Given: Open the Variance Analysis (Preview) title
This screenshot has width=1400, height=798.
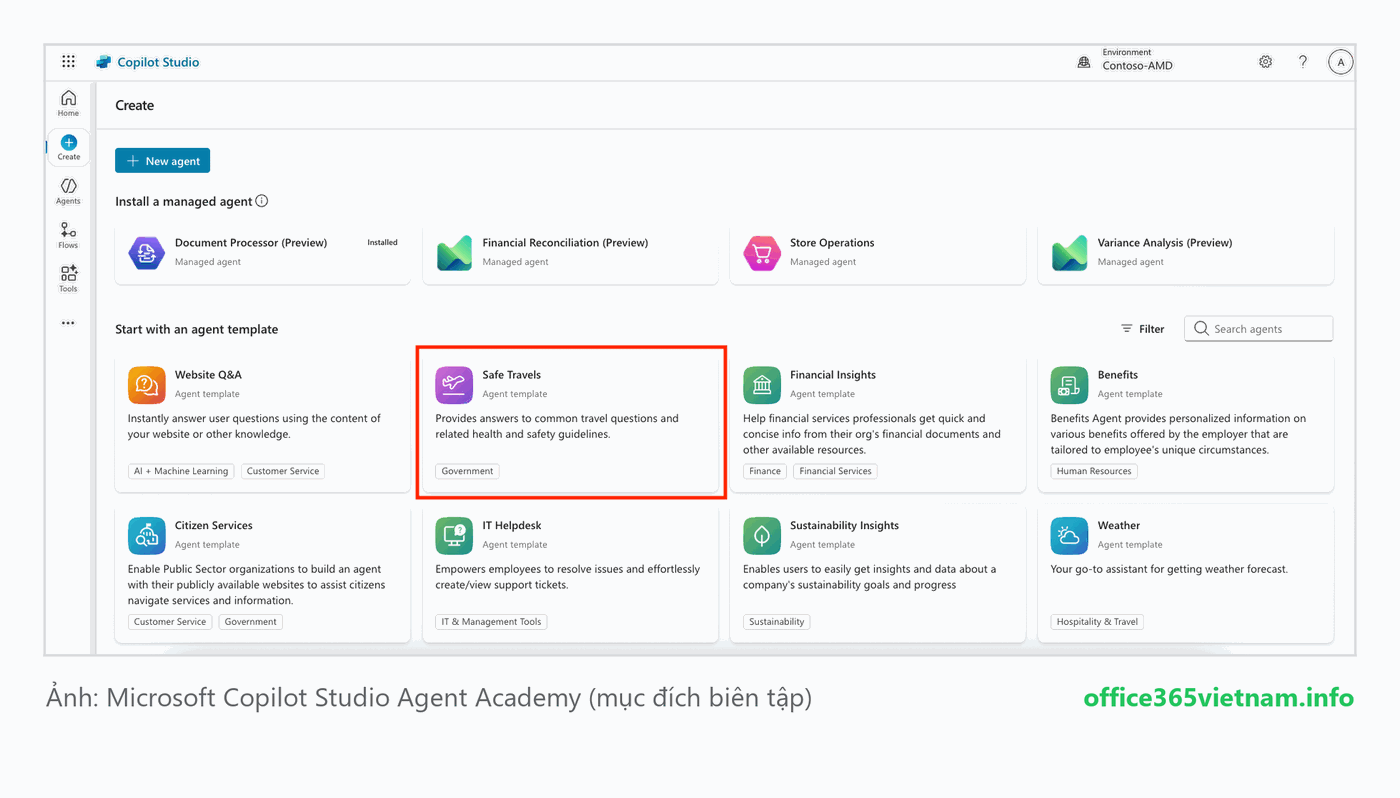Looking at the screenshot, I should click(1165, 243).
